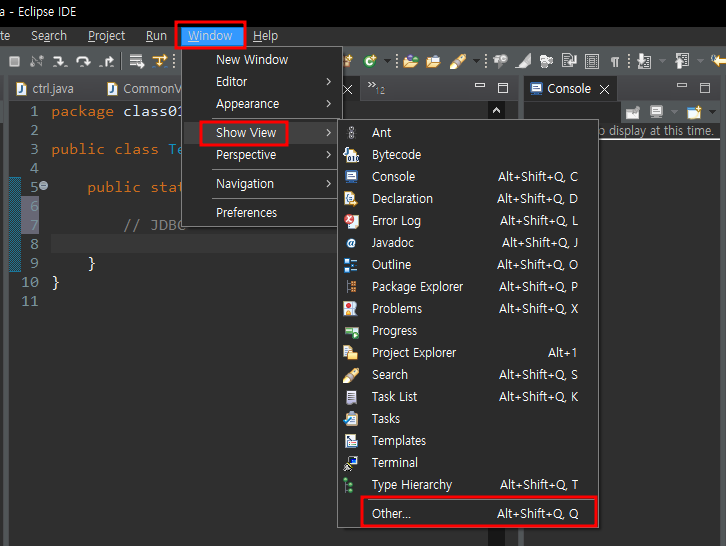Viewport: 726px width, 546px height.
Task: Click the Drop to Frame toolbar icon
Action: [x=137, y=61]
